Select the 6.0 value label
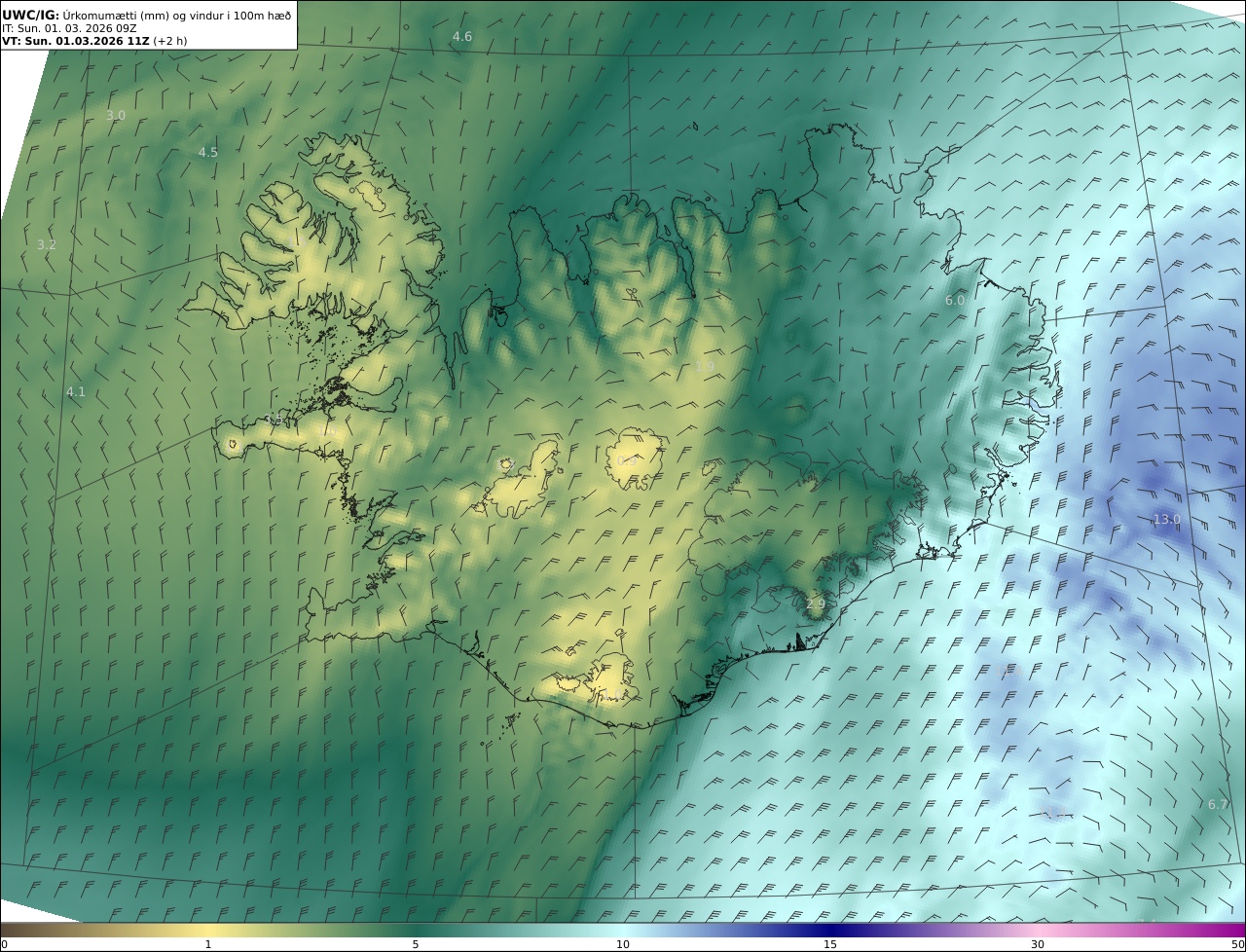 tap(955, 301)
